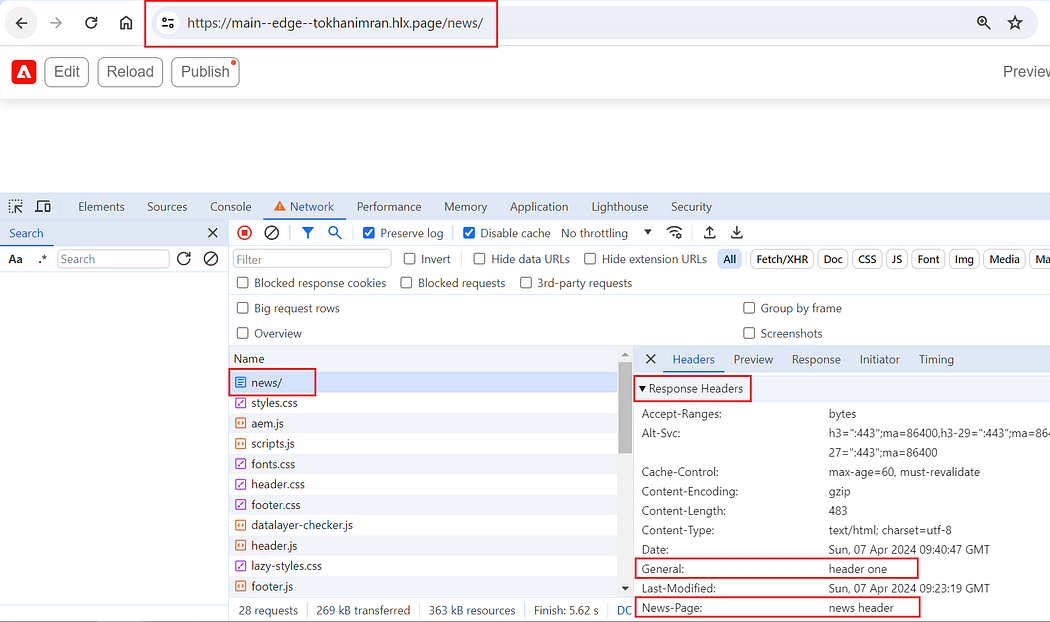Image resolution: width=1050 pixels, height=622 pixels.
Task: Enable the Hide data URLs checkbox
Action: [479, 259]
